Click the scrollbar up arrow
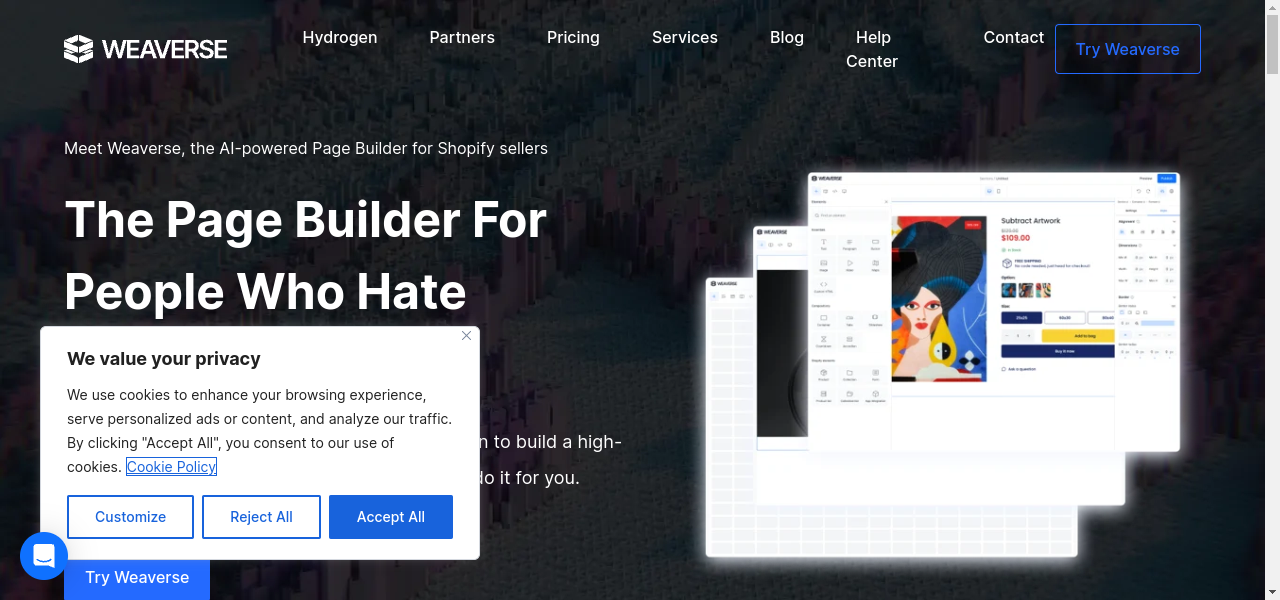The image size is (1280, 600). (x=1272, y=9)
